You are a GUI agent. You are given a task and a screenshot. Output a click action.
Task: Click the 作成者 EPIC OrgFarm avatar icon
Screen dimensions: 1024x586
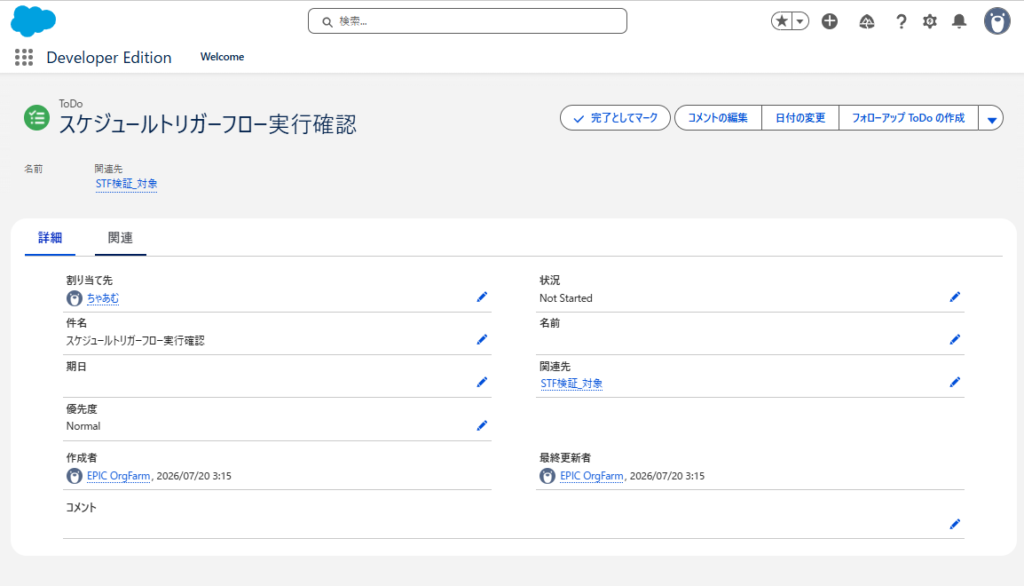pos(74,476)
